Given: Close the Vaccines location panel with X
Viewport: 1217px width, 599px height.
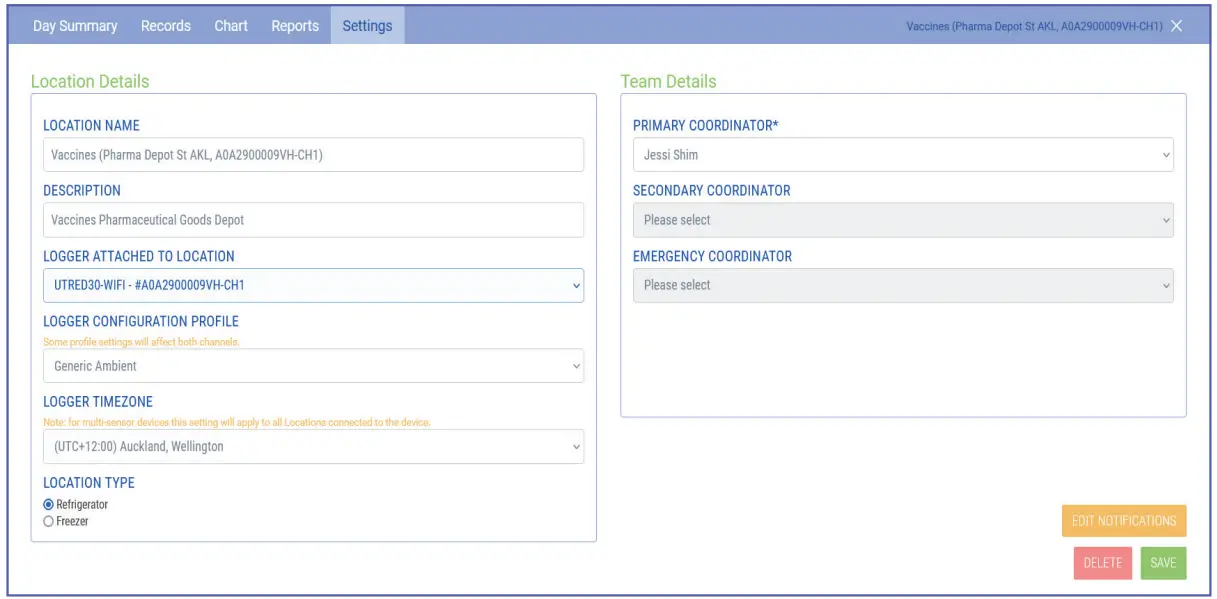Looking at the screenshot, I should pyautogui.click(x=1177, y=26).
